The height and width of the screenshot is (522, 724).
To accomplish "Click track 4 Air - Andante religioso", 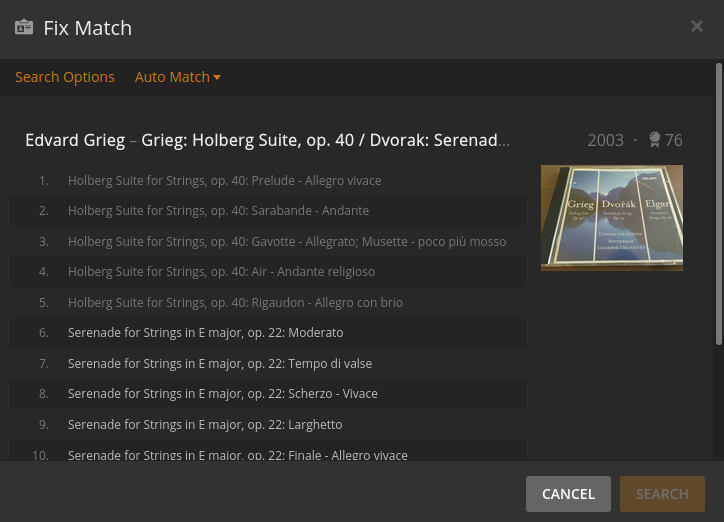I will pos(221,271).
